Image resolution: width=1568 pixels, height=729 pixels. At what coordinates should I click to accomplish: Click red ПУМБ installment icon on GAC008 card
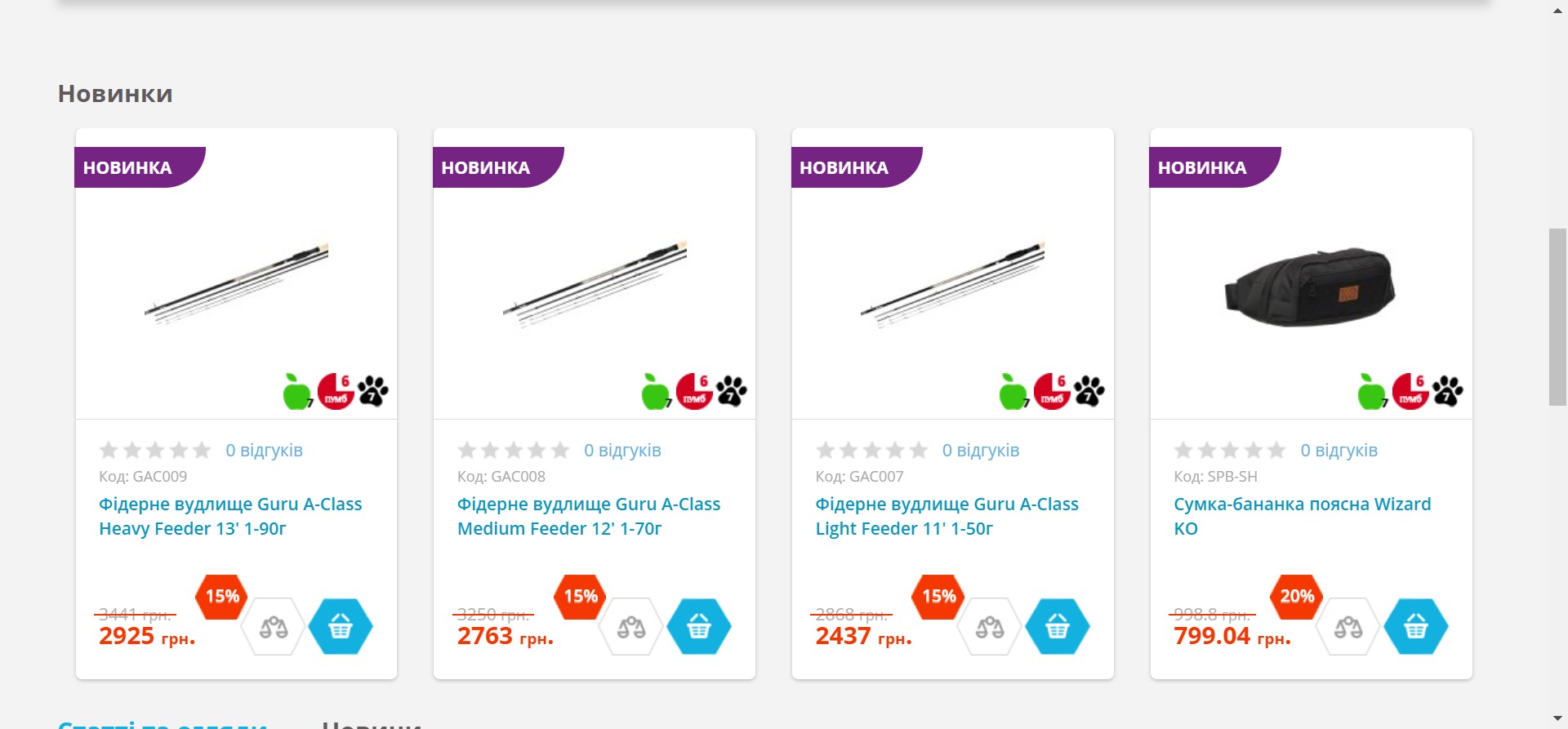[694, 392]
